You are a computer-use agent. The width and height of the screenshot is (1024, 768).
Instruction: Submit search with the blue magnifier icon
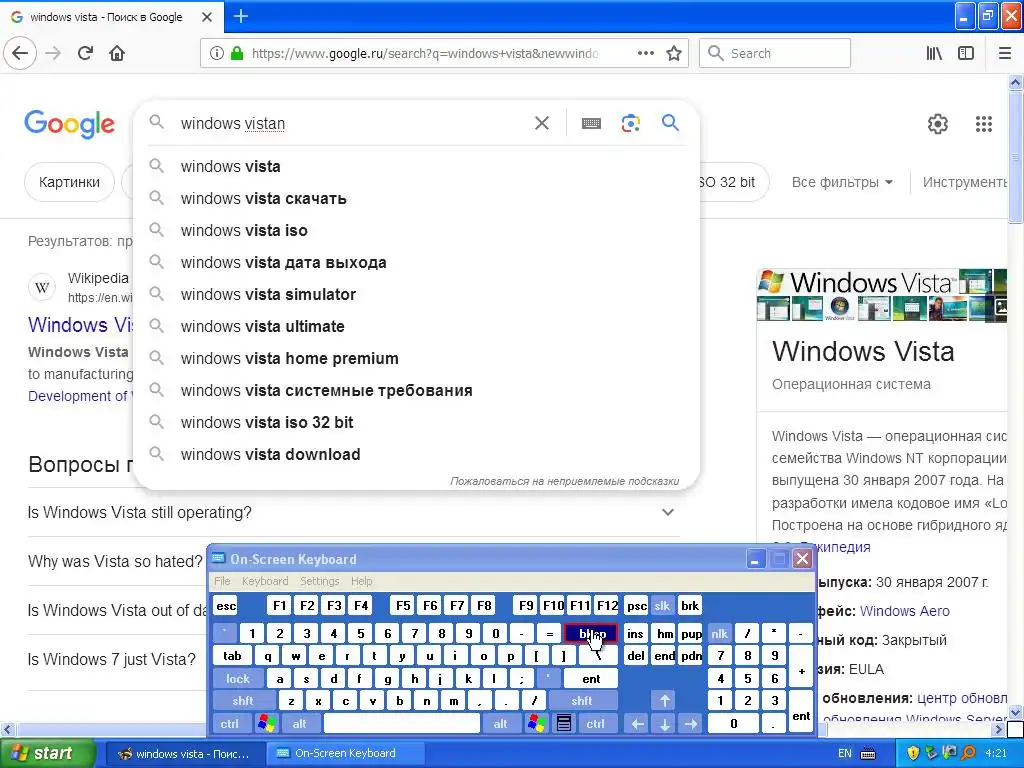(x=670, y=123)
